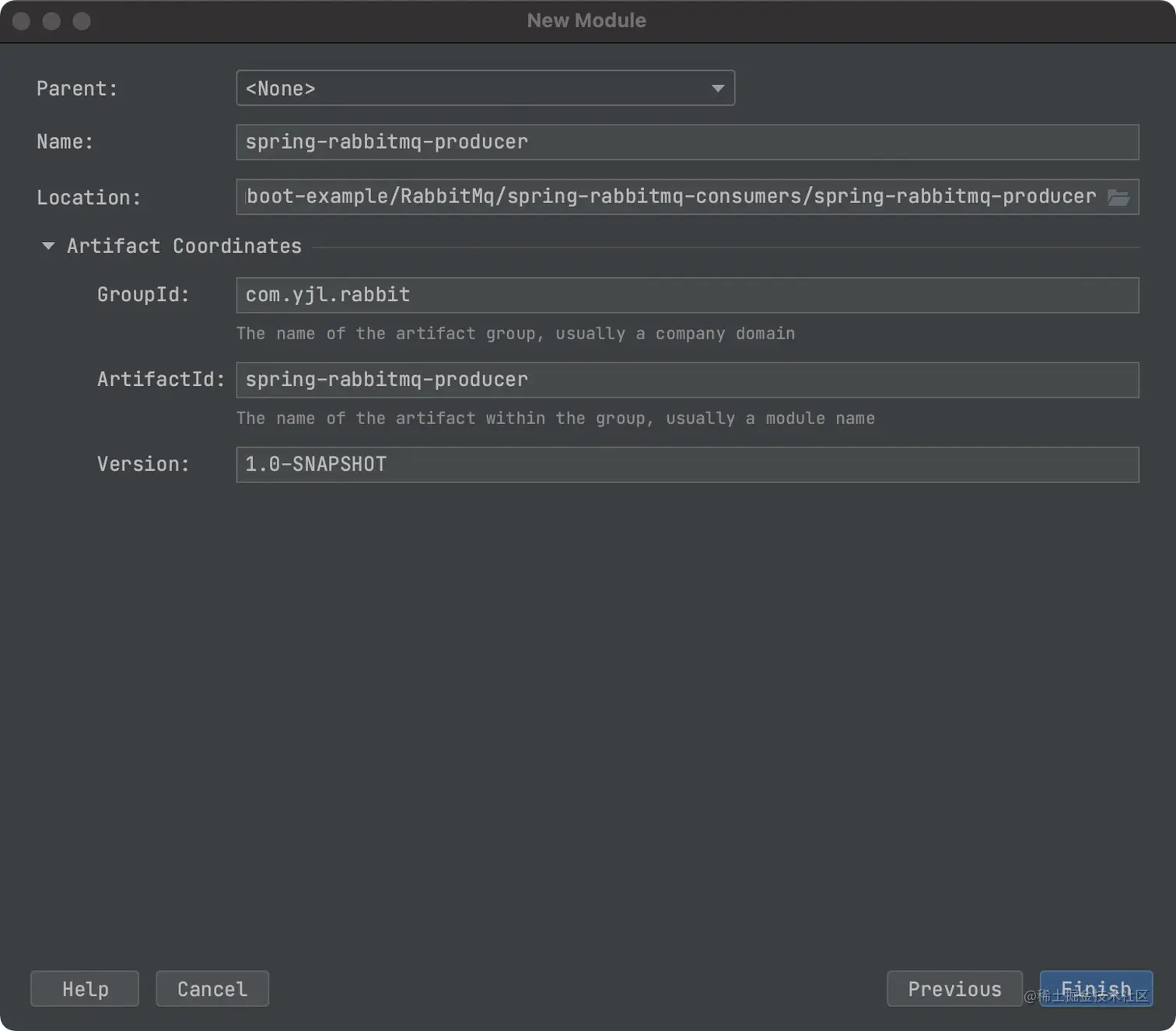This screenshot has height=1031, width=1176.
Task: Click into the ArtifactId field
Action: (x=687, y=380)
